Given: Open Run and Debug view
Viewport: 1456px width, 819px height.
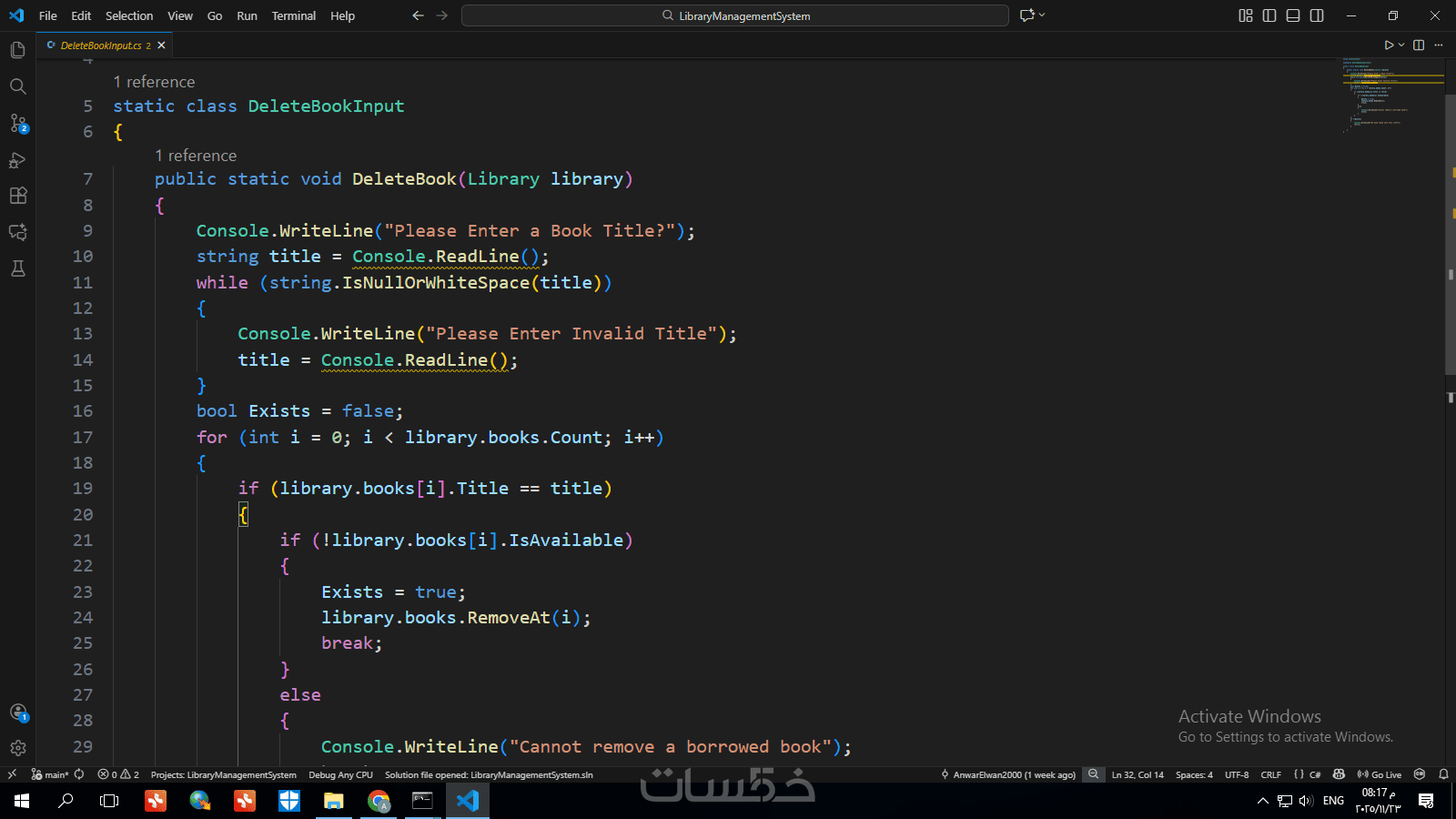Looking at the screenshot, I should (17, 159).
